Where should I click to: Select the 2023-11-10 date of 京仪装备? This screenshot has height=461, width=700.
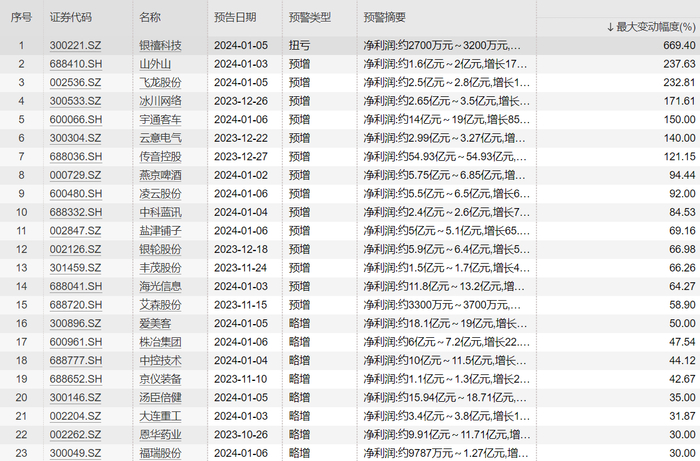point(241,379)
